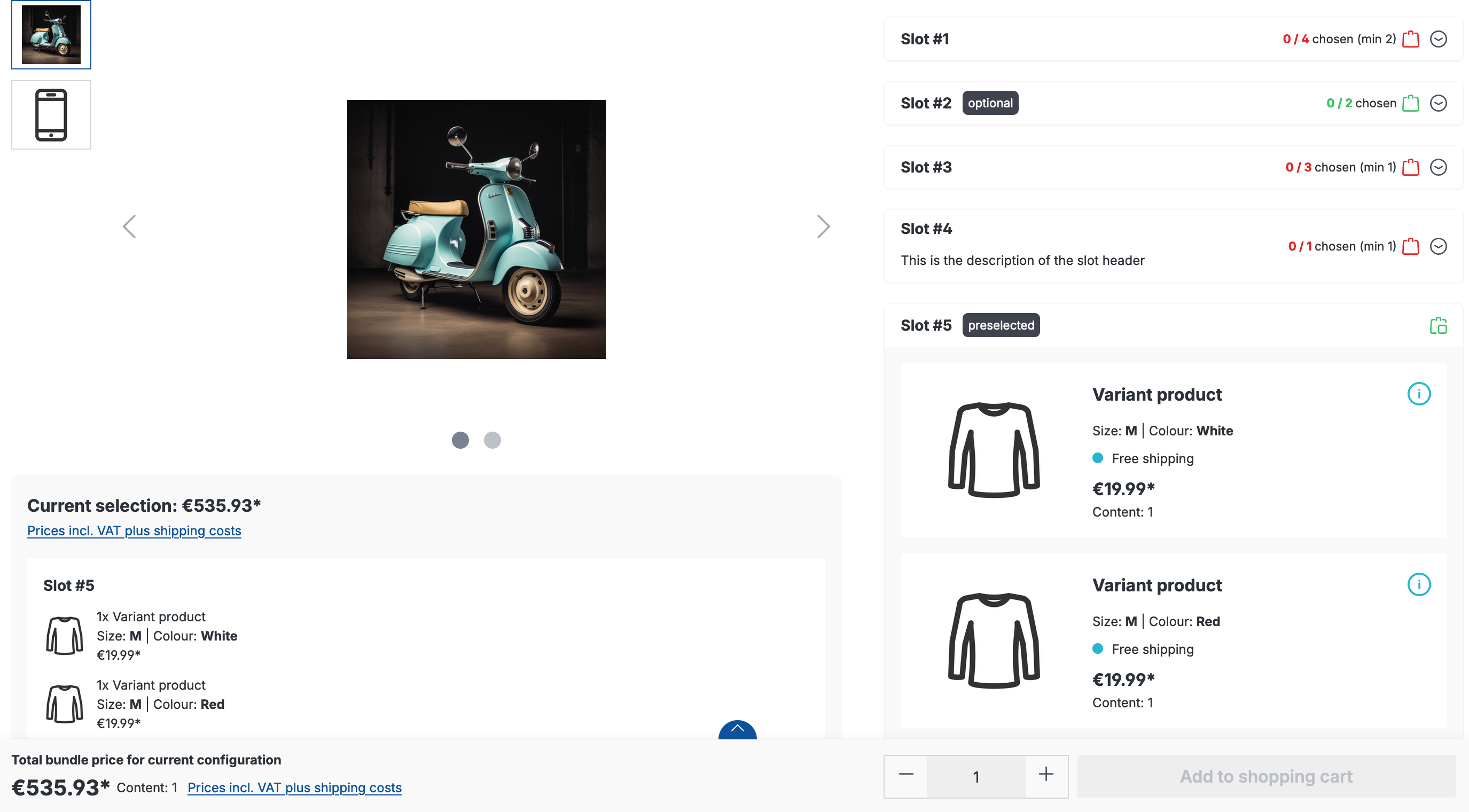Click Red shirt icon in selection summary

point(65,704)
